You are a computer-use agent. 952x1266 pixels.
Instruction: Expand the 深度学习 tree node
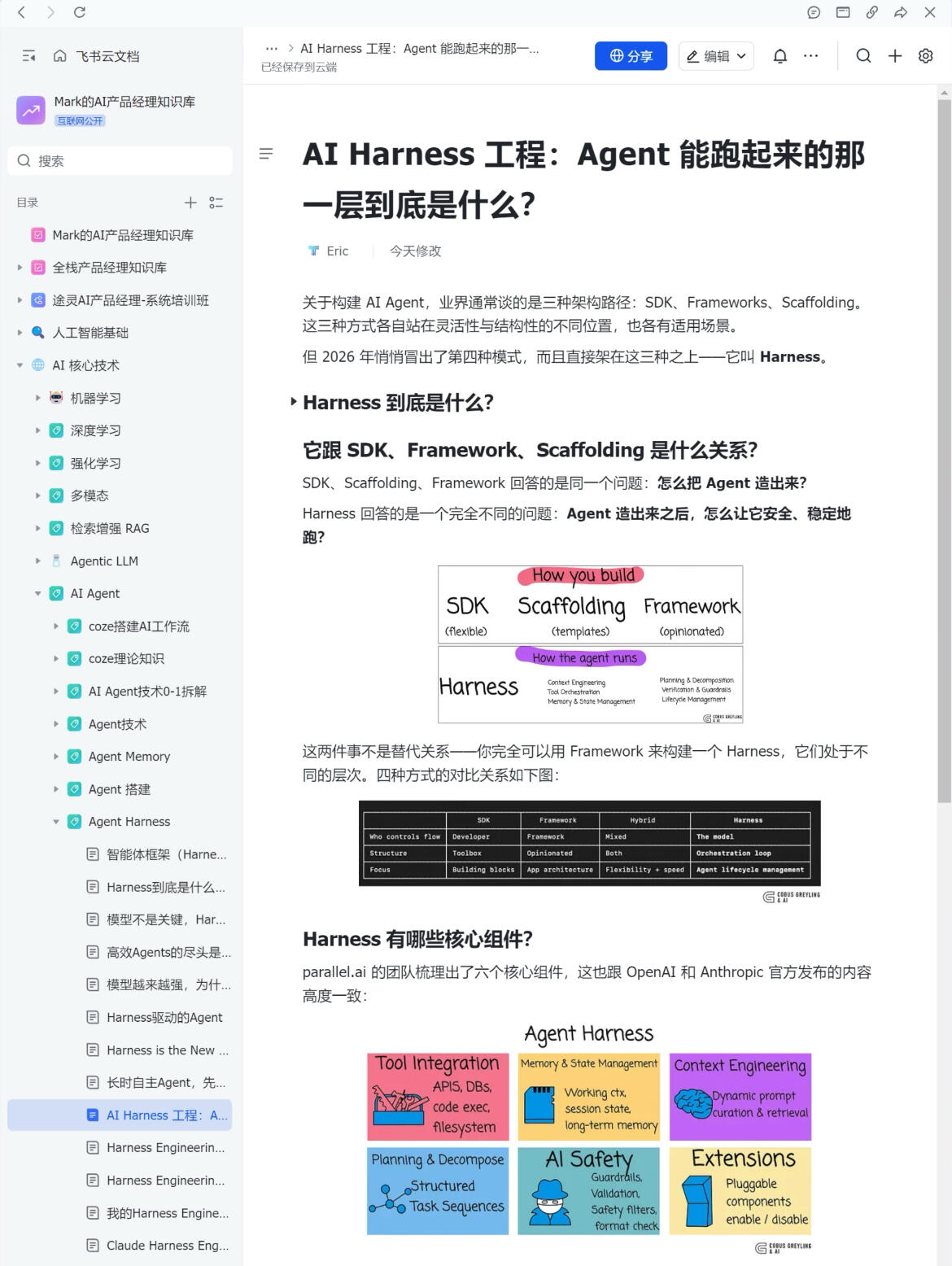(x=38, y=430)
